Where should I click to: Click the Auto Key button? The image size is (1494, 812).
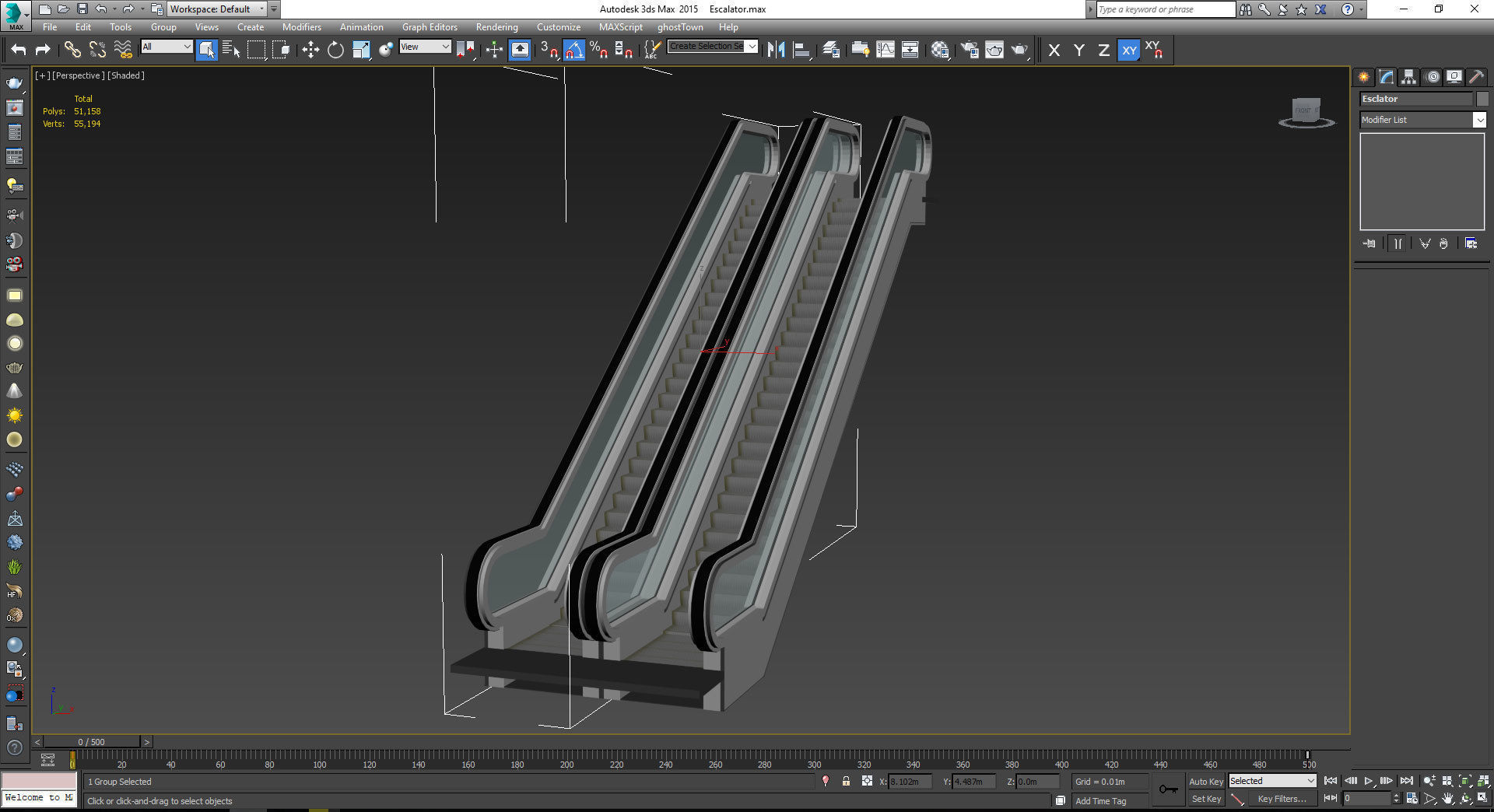(1206, 782)
